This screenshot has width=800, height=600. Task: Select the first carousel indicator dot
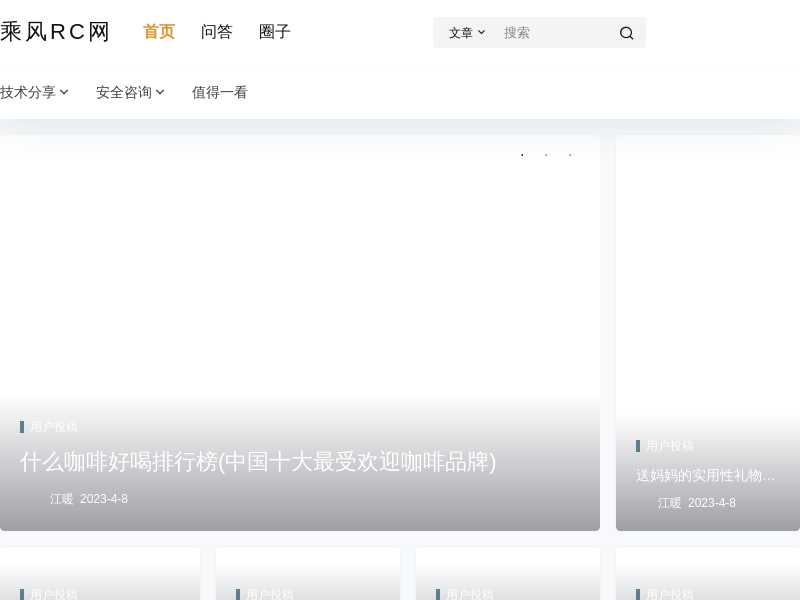(522, 155)
